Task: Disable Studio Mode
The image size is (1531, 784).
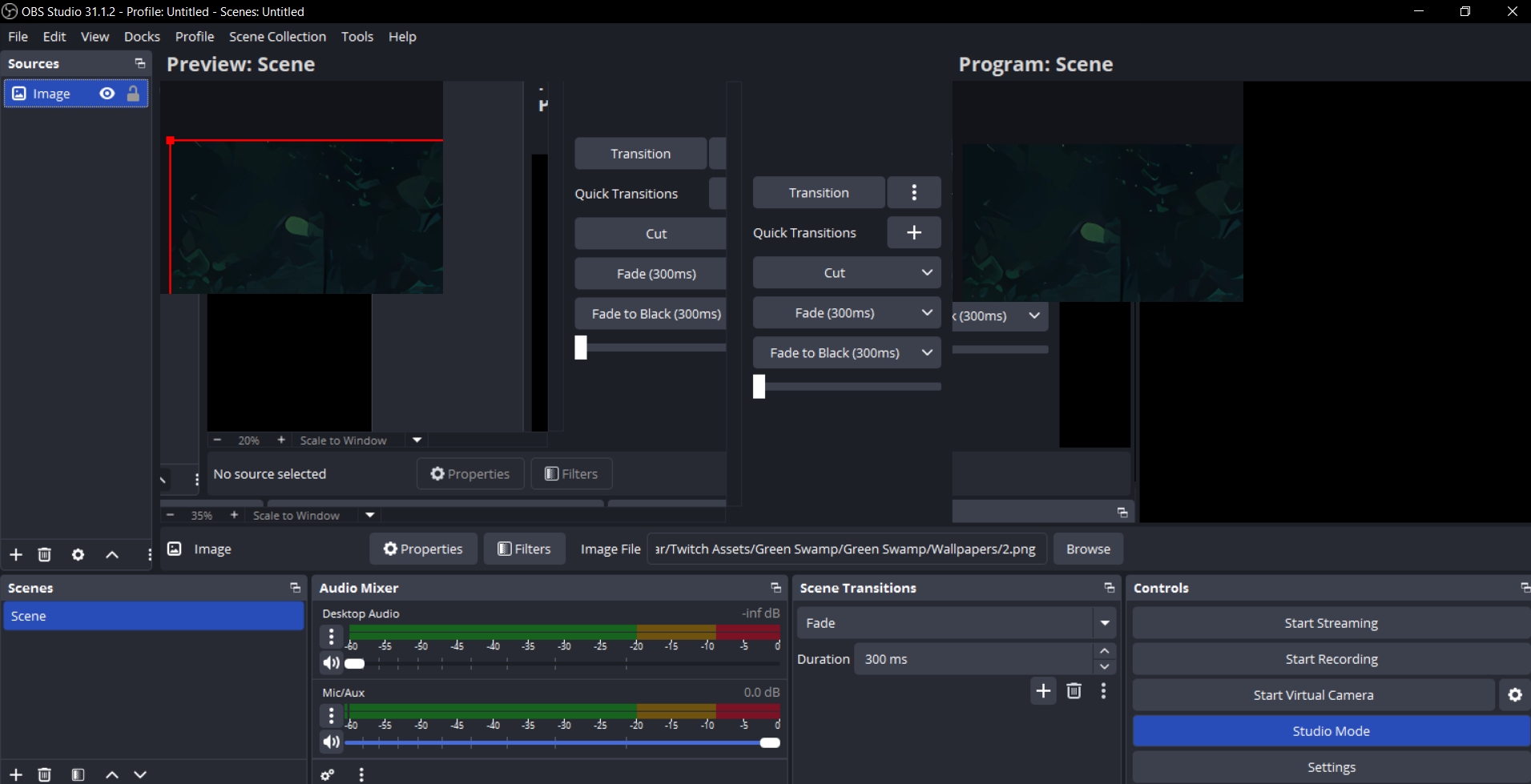Action: pyautogui.click(x=1330, y=731)
